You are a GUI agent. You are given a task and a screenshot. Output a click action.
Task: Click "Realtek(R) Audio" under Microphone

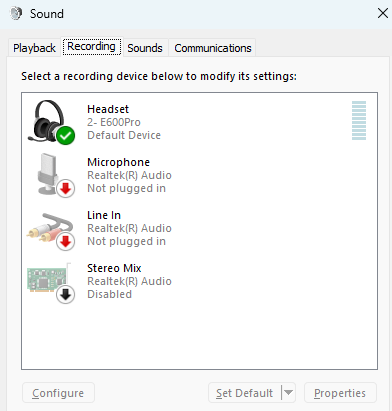(129, 175)
